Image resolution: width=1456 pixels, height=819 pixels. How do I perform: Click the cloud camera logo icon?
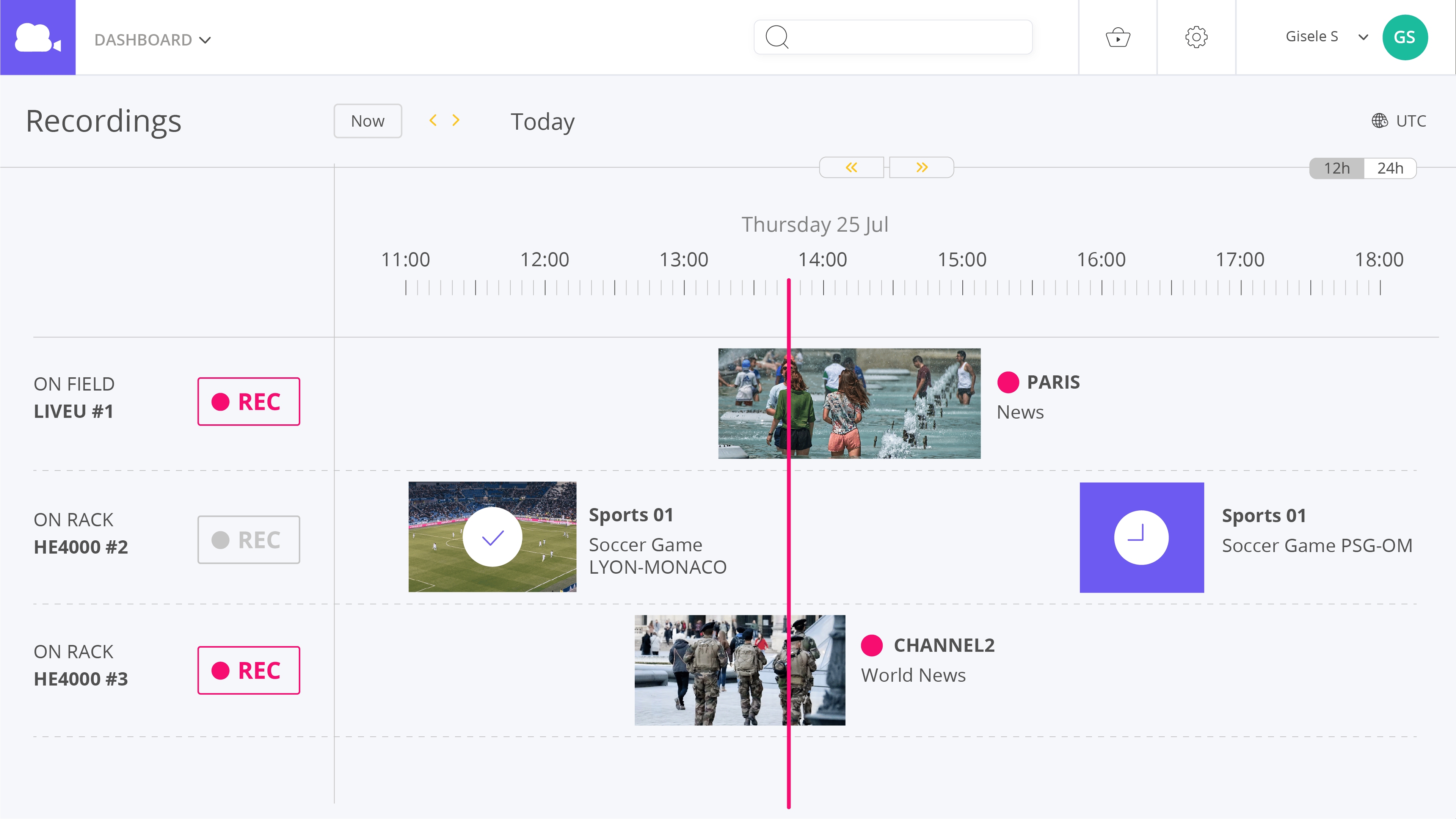point(37,37)
